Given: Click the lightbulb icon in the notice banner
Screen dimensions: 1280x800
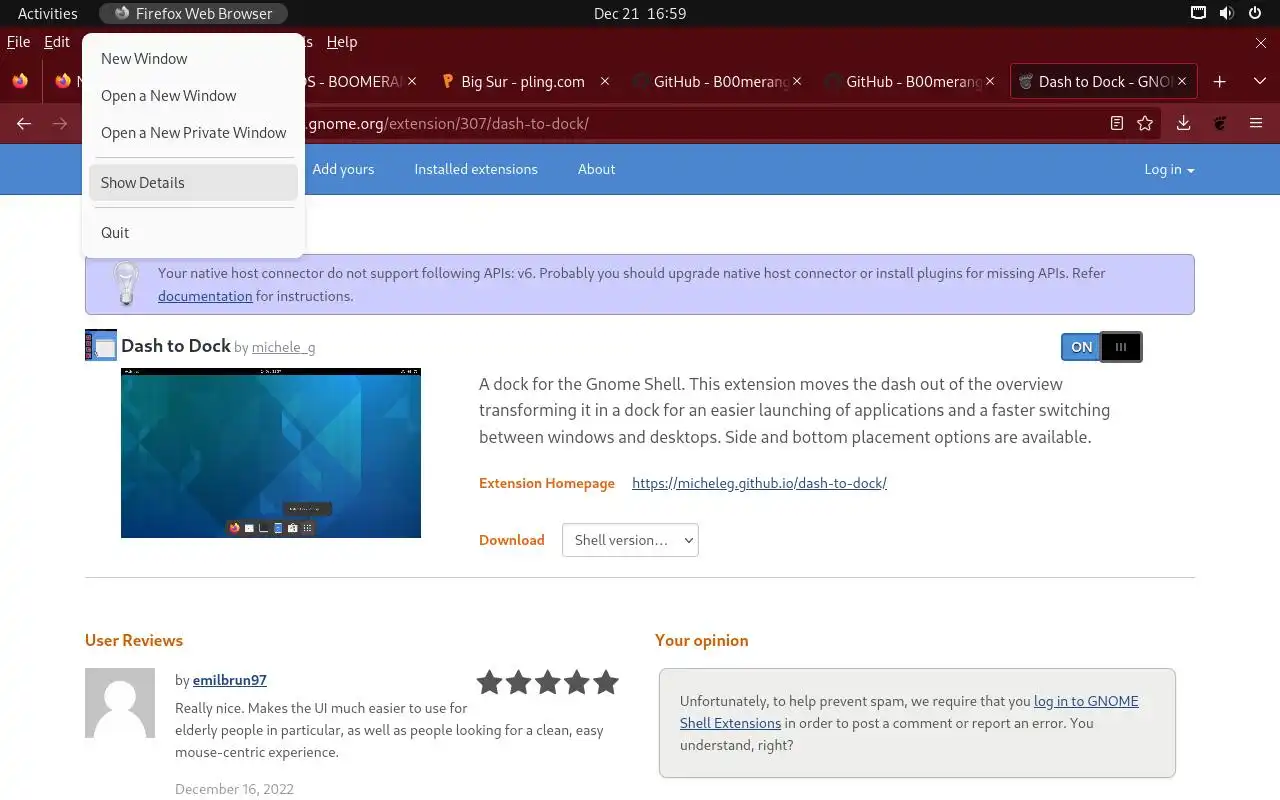Looking at the screenshot, I should pyautogui.click(x=125, y=284).
